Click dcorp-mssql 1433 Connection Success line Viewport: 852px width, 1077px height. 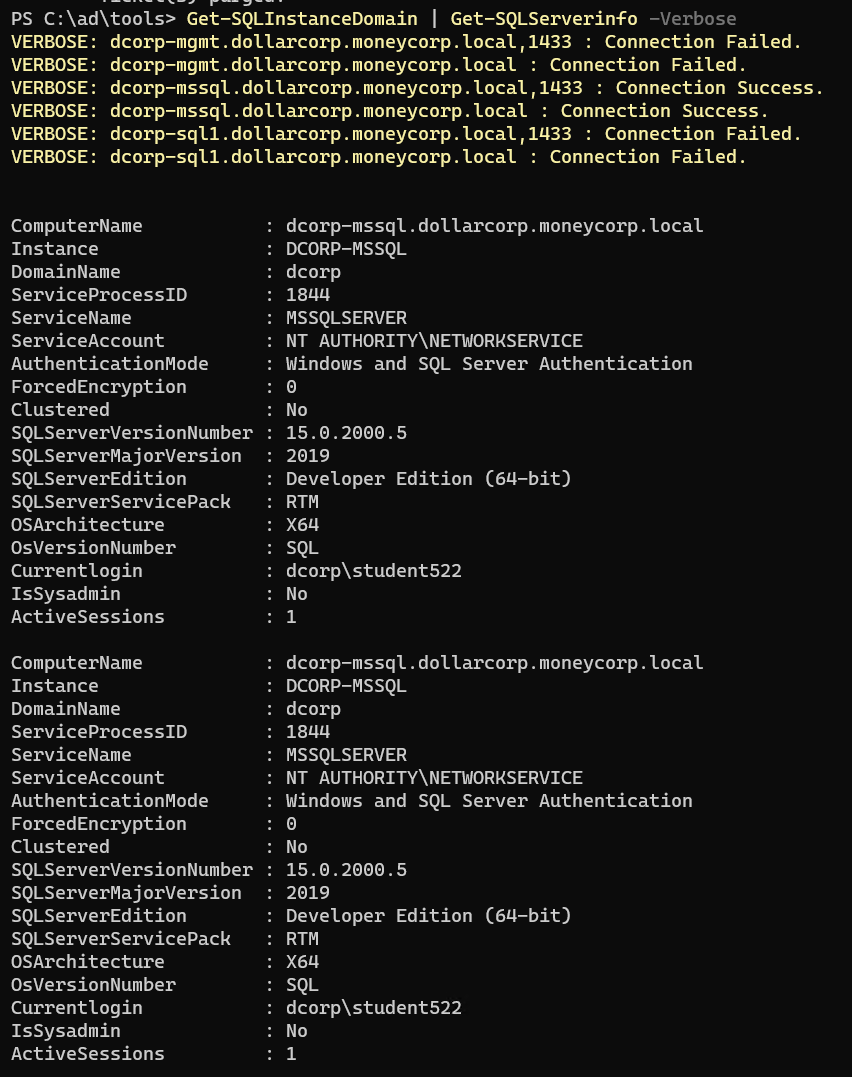click(x=417, y=88)
